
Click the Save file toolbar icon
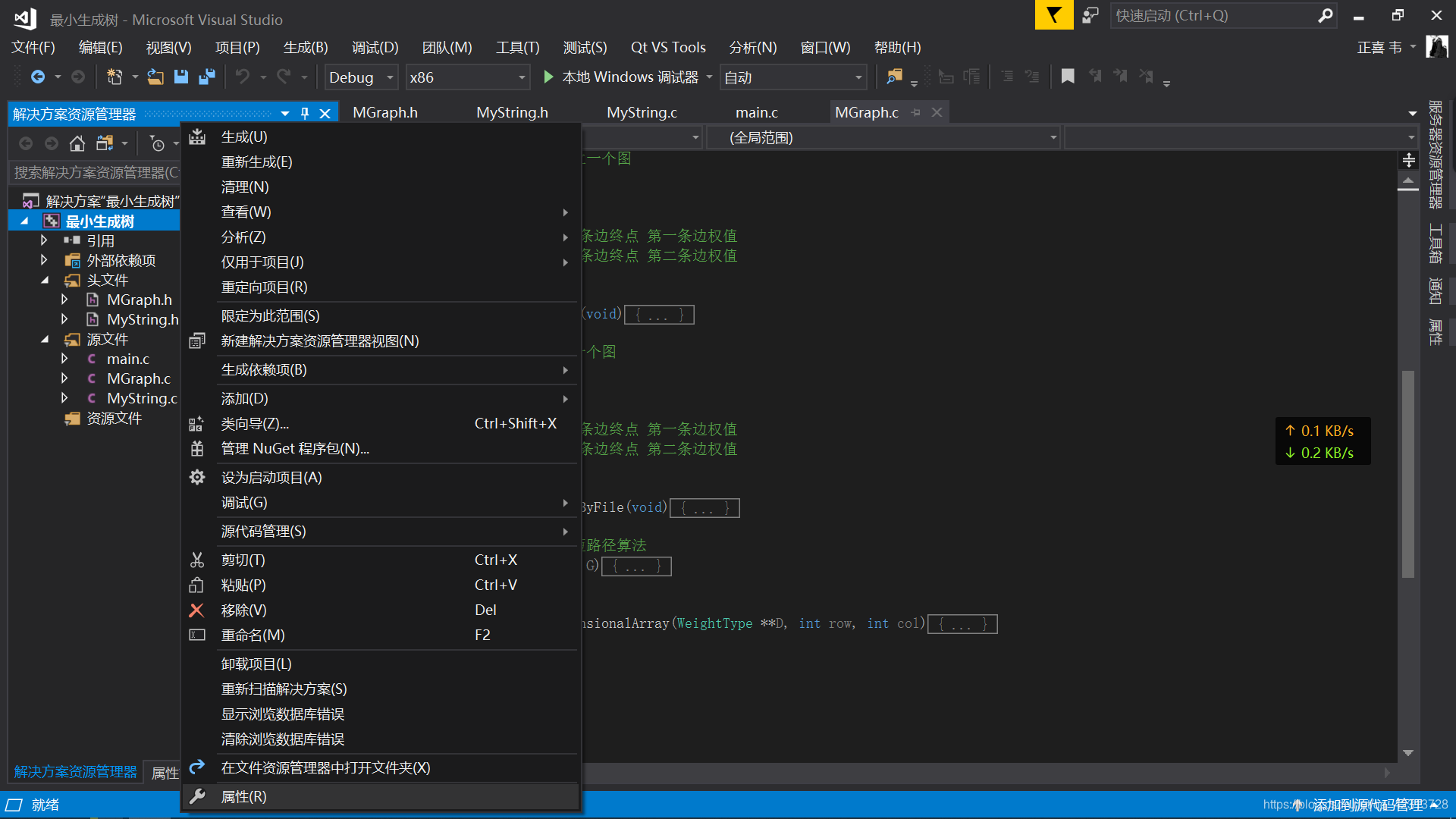180,77
